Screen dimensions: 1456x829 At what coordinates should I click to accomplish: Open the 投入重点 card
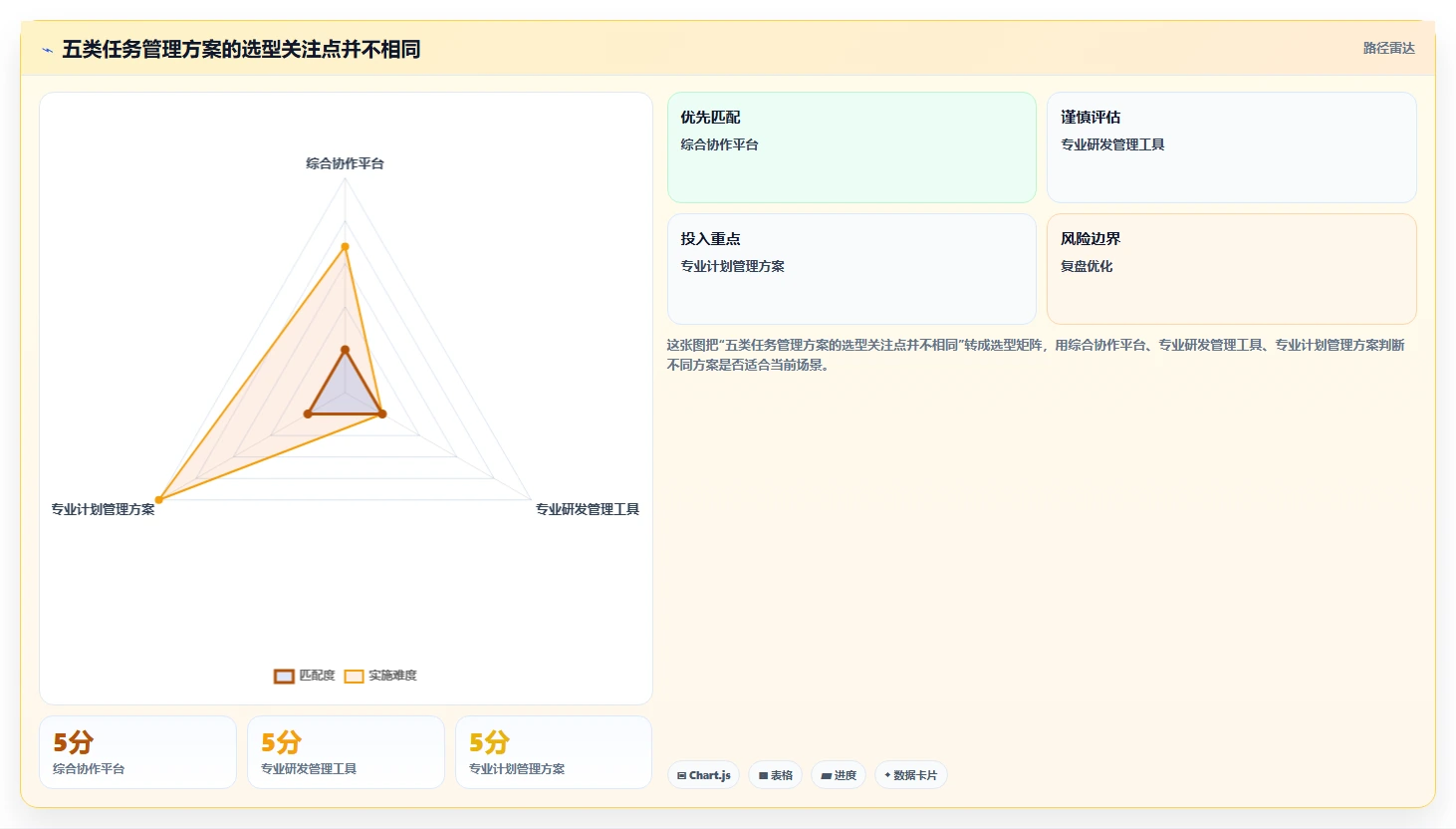click(851, 269)
